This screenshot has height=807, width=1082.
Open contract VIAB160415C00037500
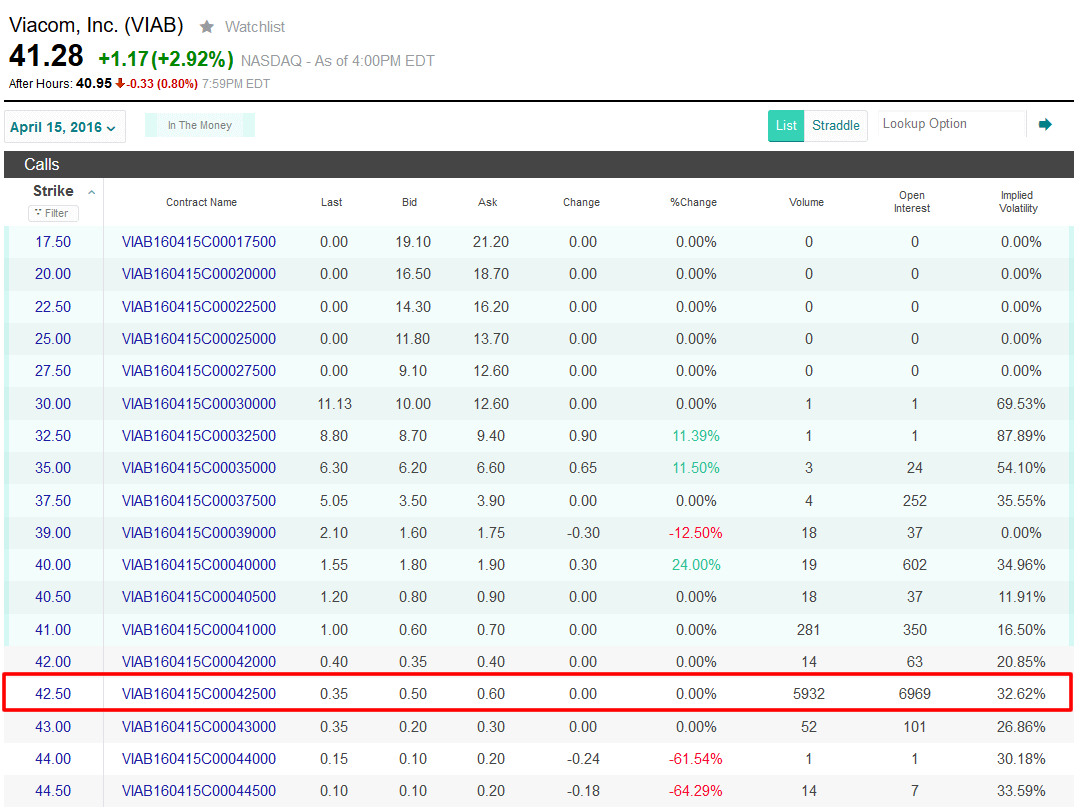pyautogui.click(x=199, y=500)
